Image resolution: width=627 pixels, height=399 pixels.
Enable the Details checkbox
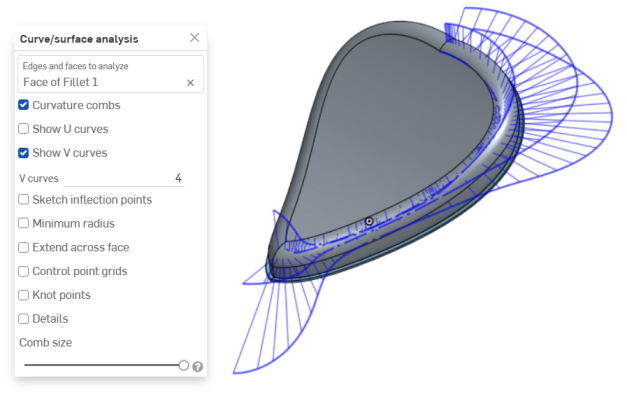point(24,319)
